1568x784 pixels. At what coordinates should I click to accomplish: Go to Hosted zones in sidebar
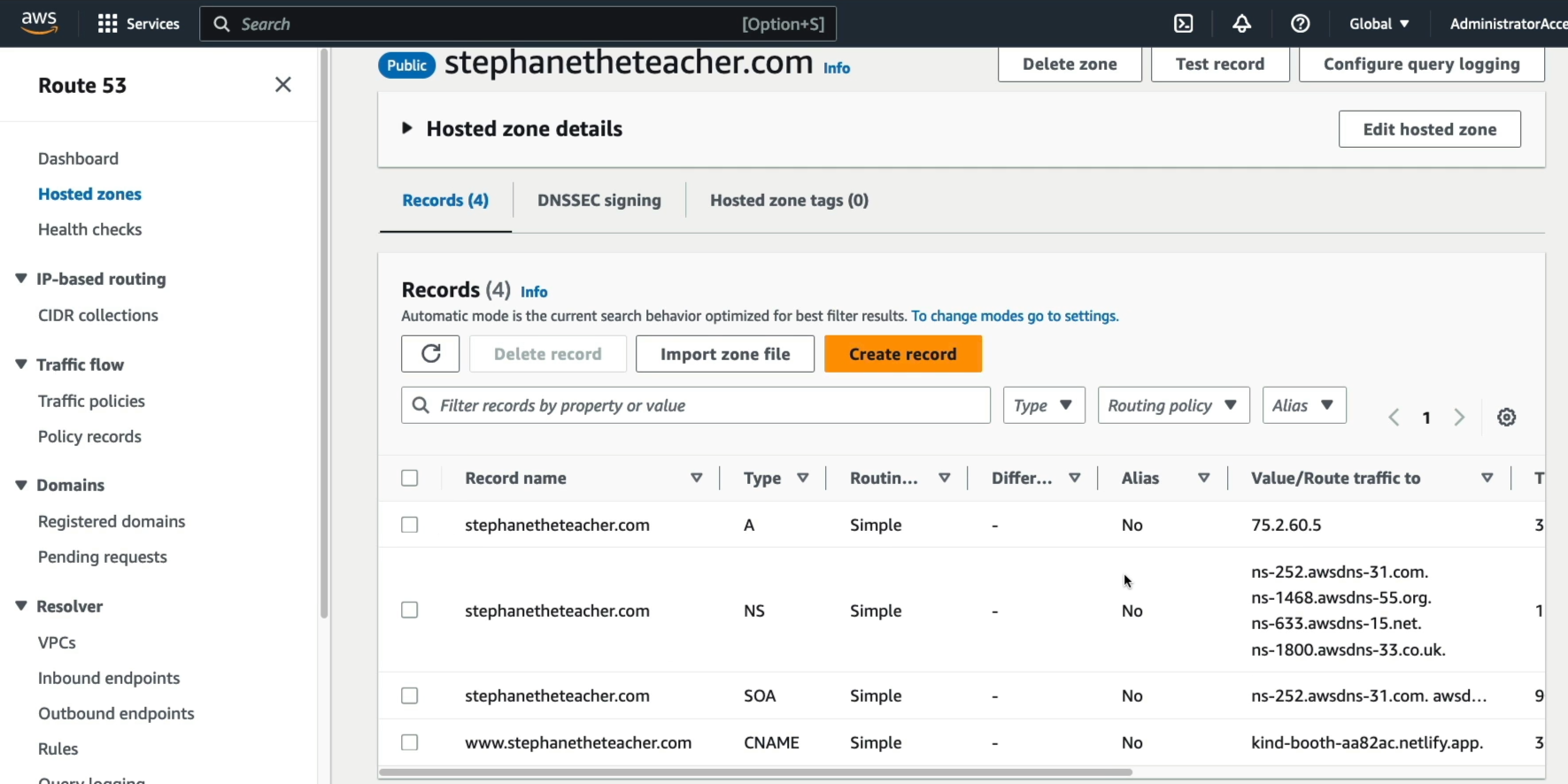coord(89,194)
